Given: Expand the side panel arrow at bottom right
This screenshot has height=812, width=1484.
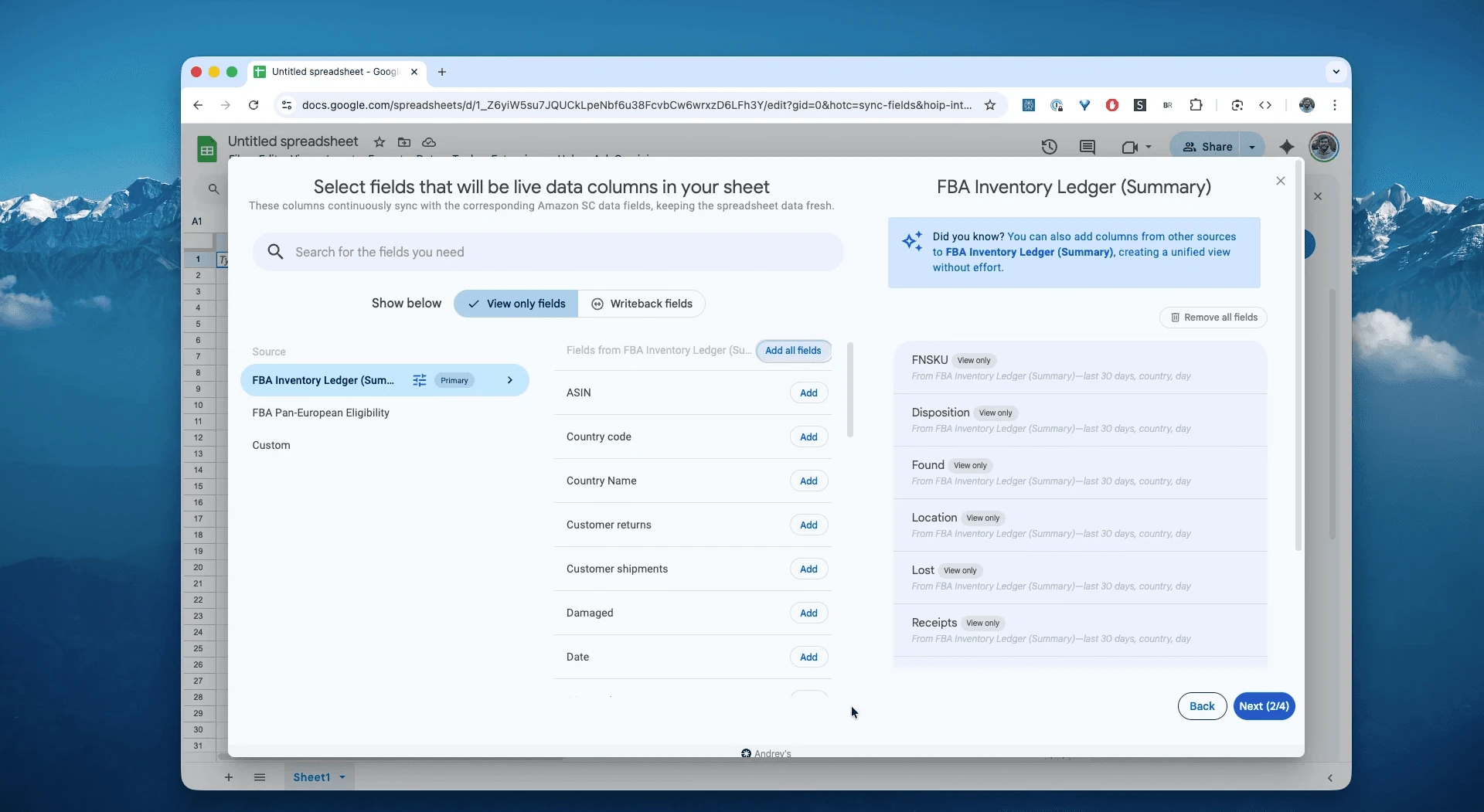Looking at the screenshot, I should pos(1330,778).
